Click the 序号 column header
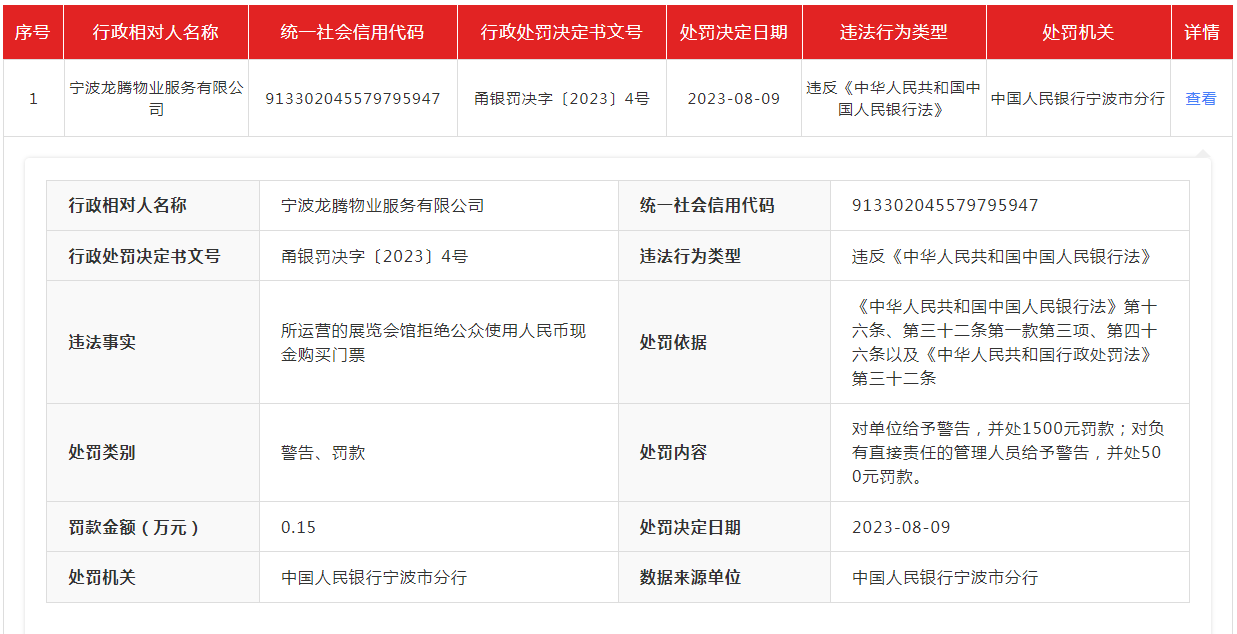Viewport: 1237px width, 634px height. pyautogui.click(x=33, y=32)
